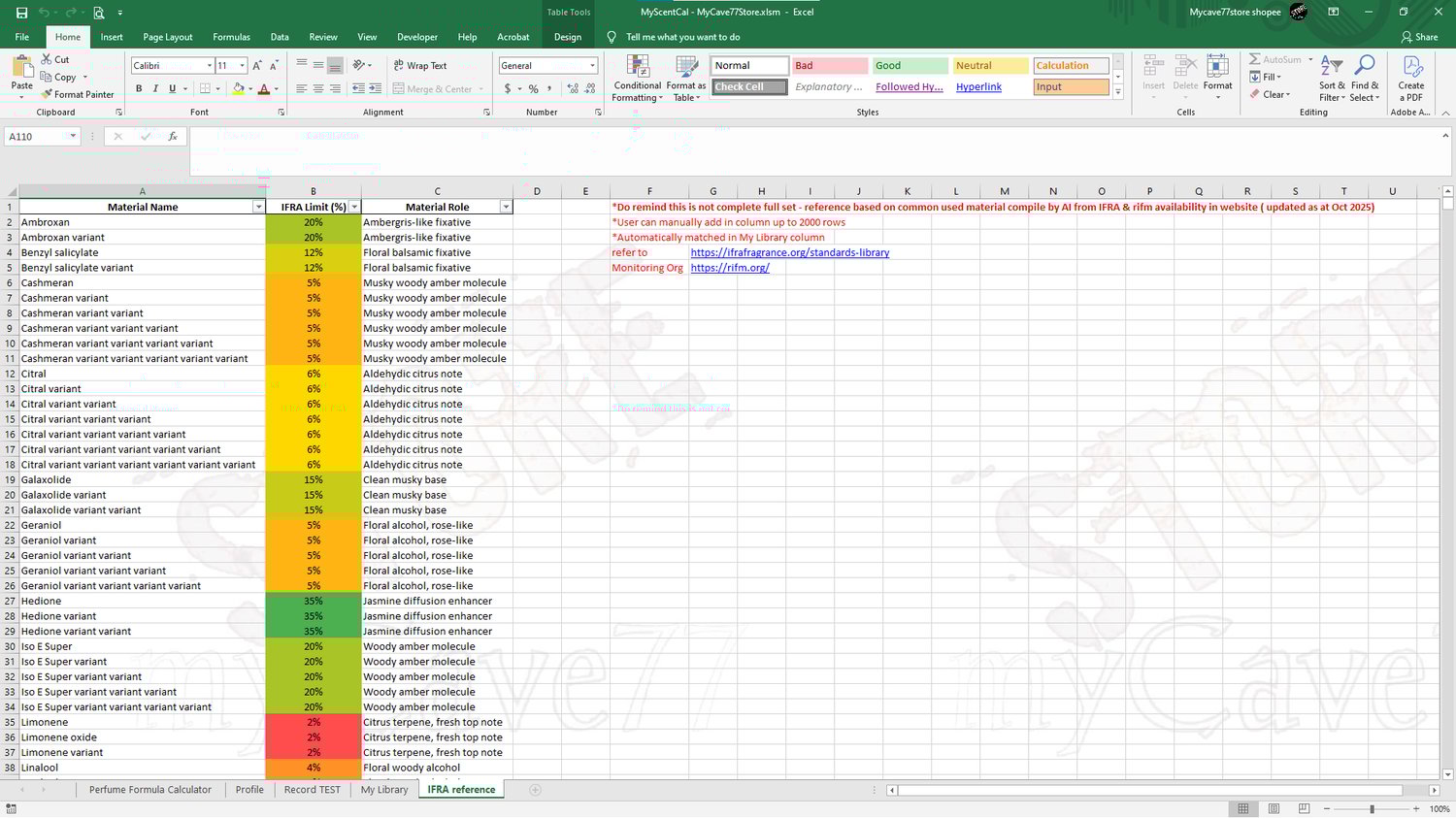Open Sort & Filter options
Screen dimensions: 1456x818
pyautogui.click(x=1332, y=78)
